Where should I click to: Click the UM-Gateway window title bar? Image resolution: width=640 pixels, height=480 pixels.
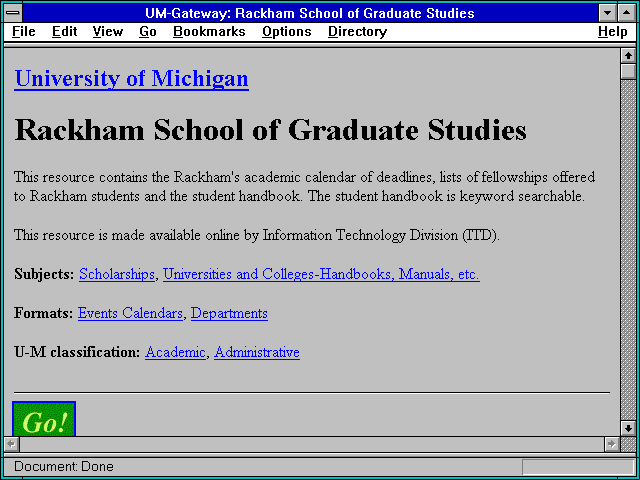coord(310,13)
